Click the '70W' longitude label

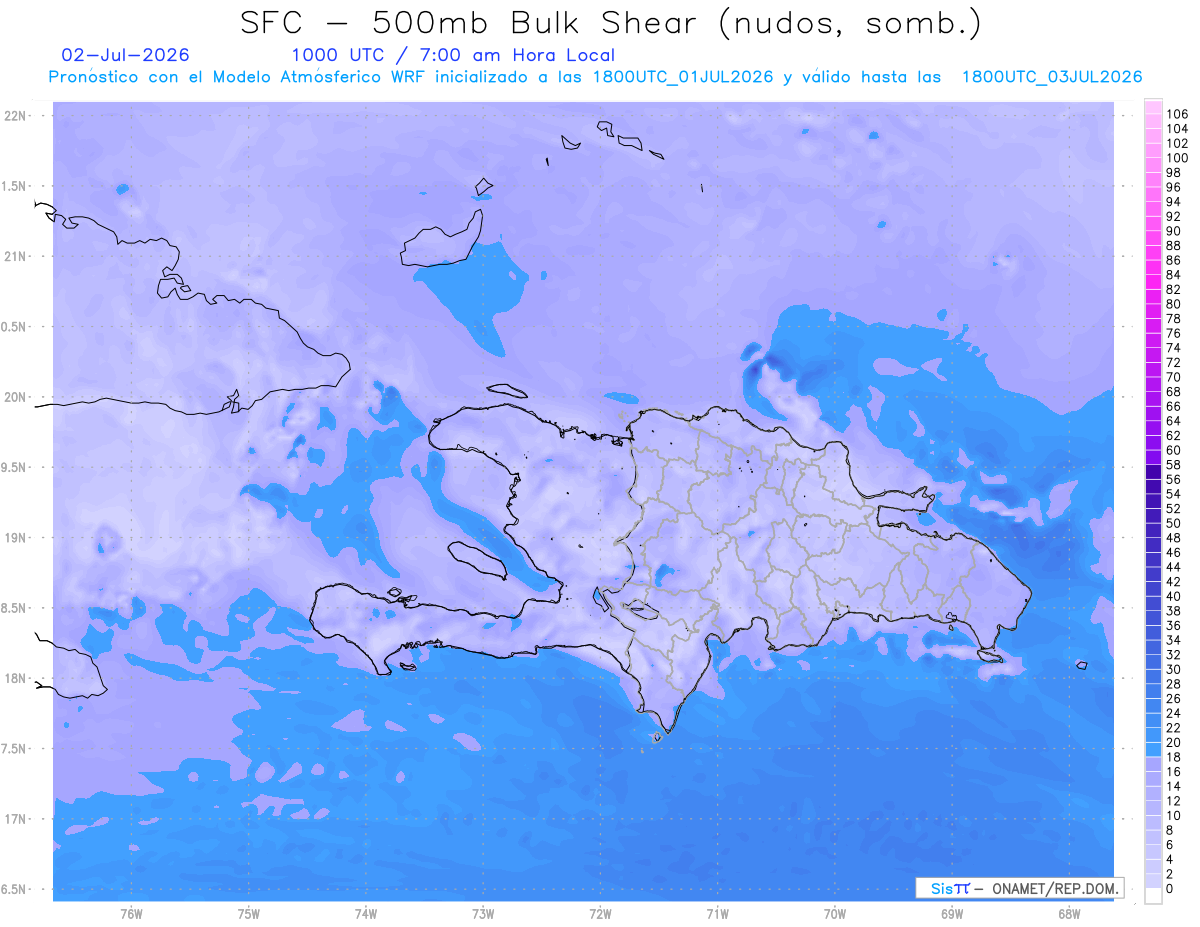pyautogui.click(x=835, y=913)
